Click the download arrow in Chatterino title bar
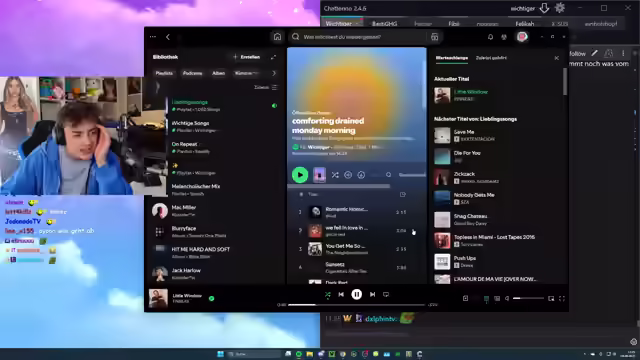 pos(544,8)
